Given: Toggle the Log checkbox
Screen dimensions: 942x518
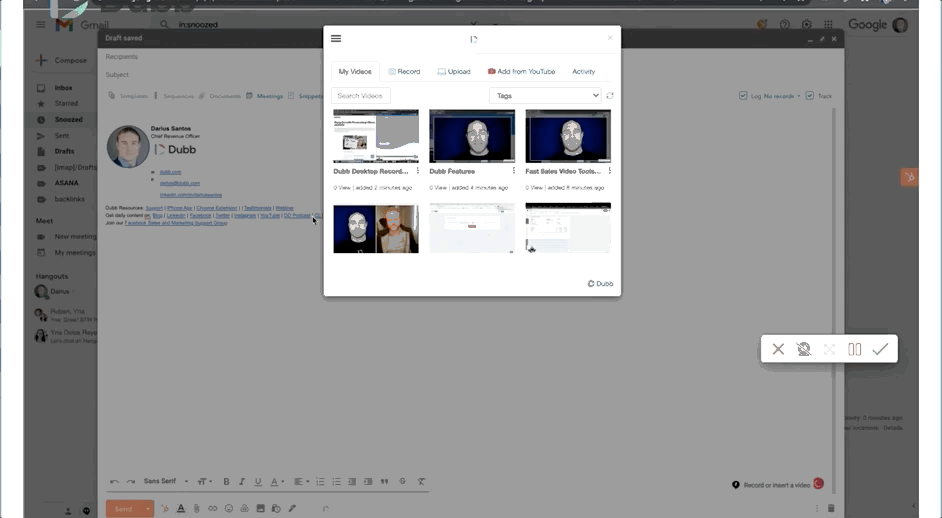Looking at the screenshot, I should [743, 96].
